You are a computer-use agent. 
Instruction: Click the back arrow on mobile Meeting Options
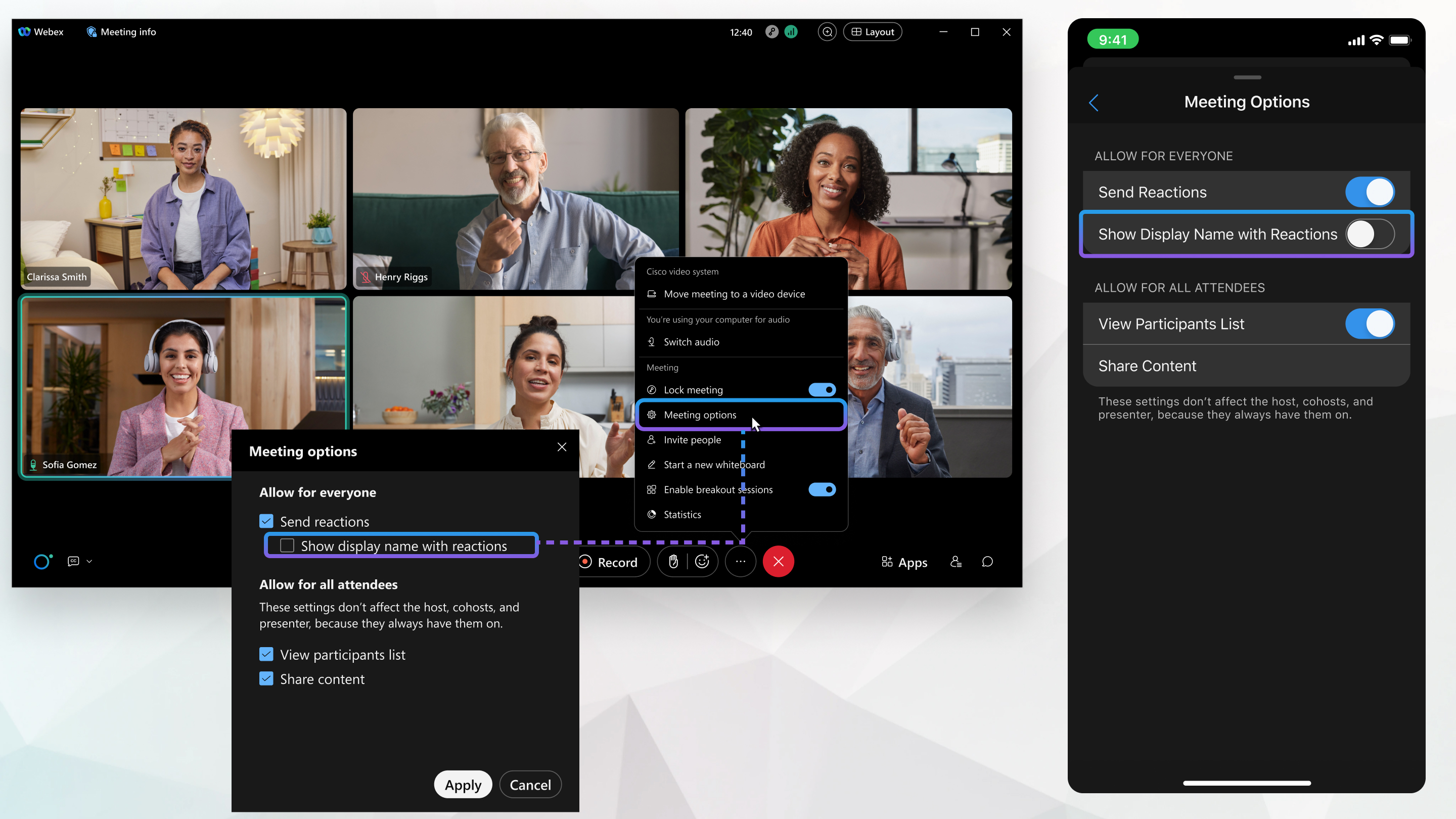click(1094, 101)
